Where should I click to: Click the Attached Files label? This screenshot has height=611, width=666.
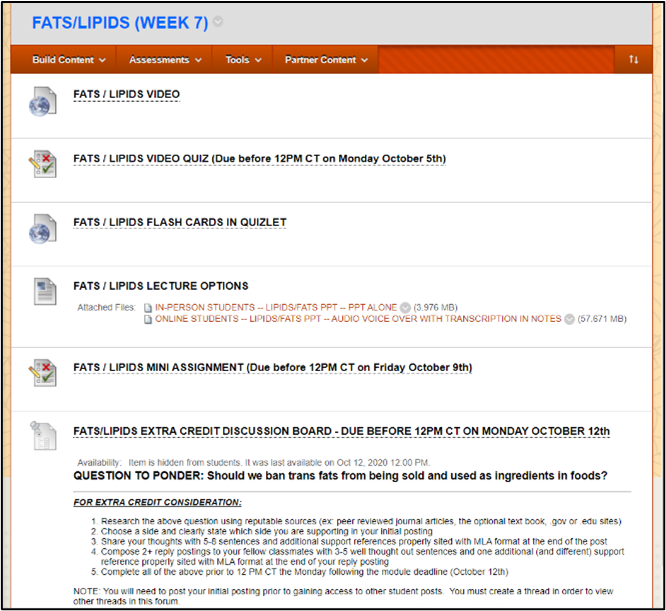106,307
